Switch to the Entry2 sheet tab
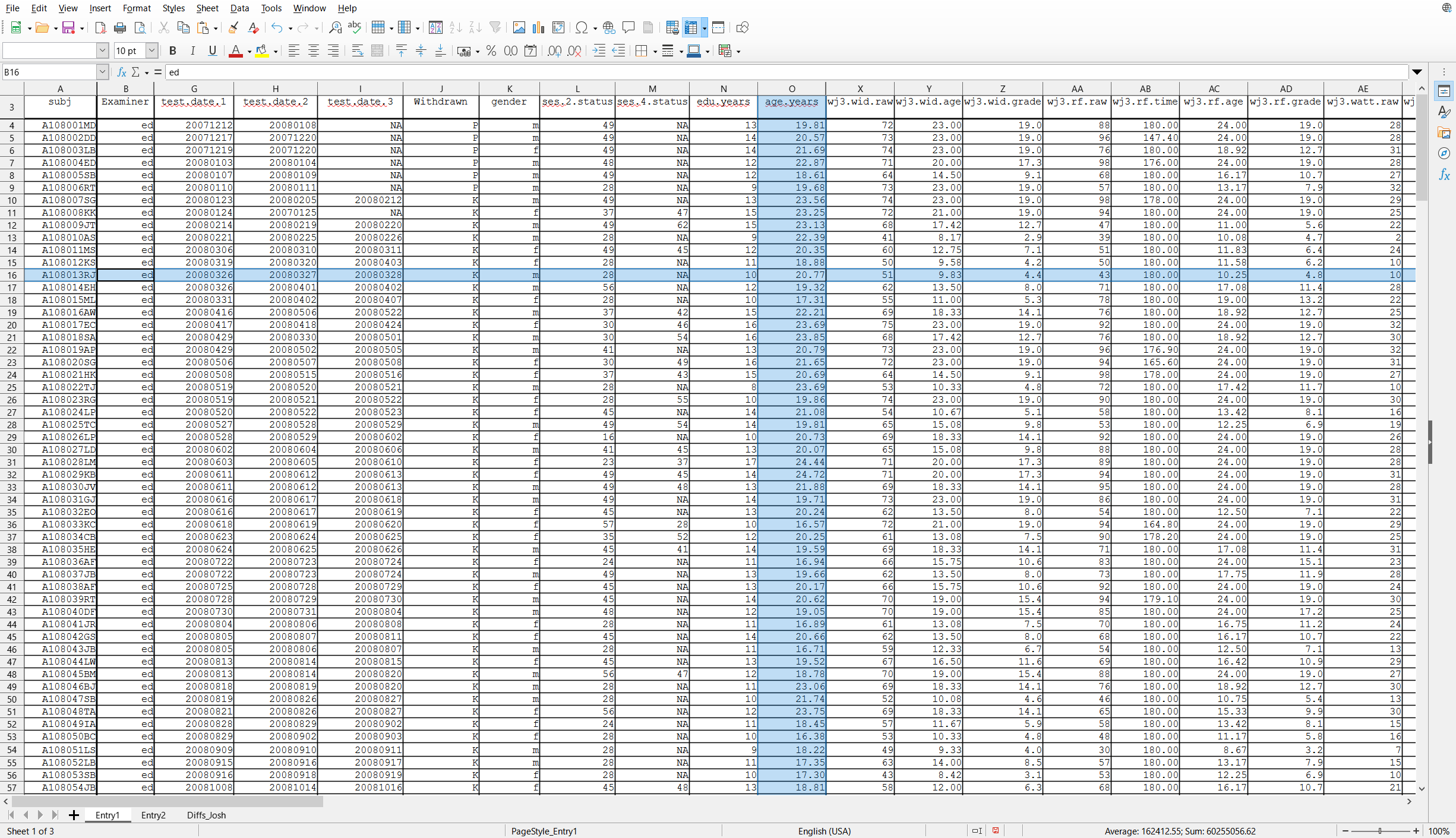This screenshot has width=1456, height=838. (153, 815)
